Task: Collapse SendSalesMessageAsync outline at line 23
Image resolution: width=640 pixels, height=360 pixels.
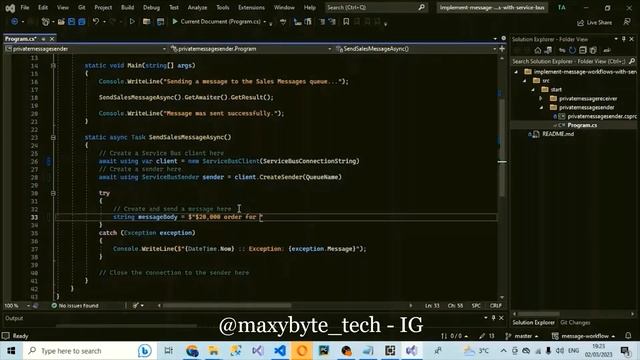Action: pos(53,138)
